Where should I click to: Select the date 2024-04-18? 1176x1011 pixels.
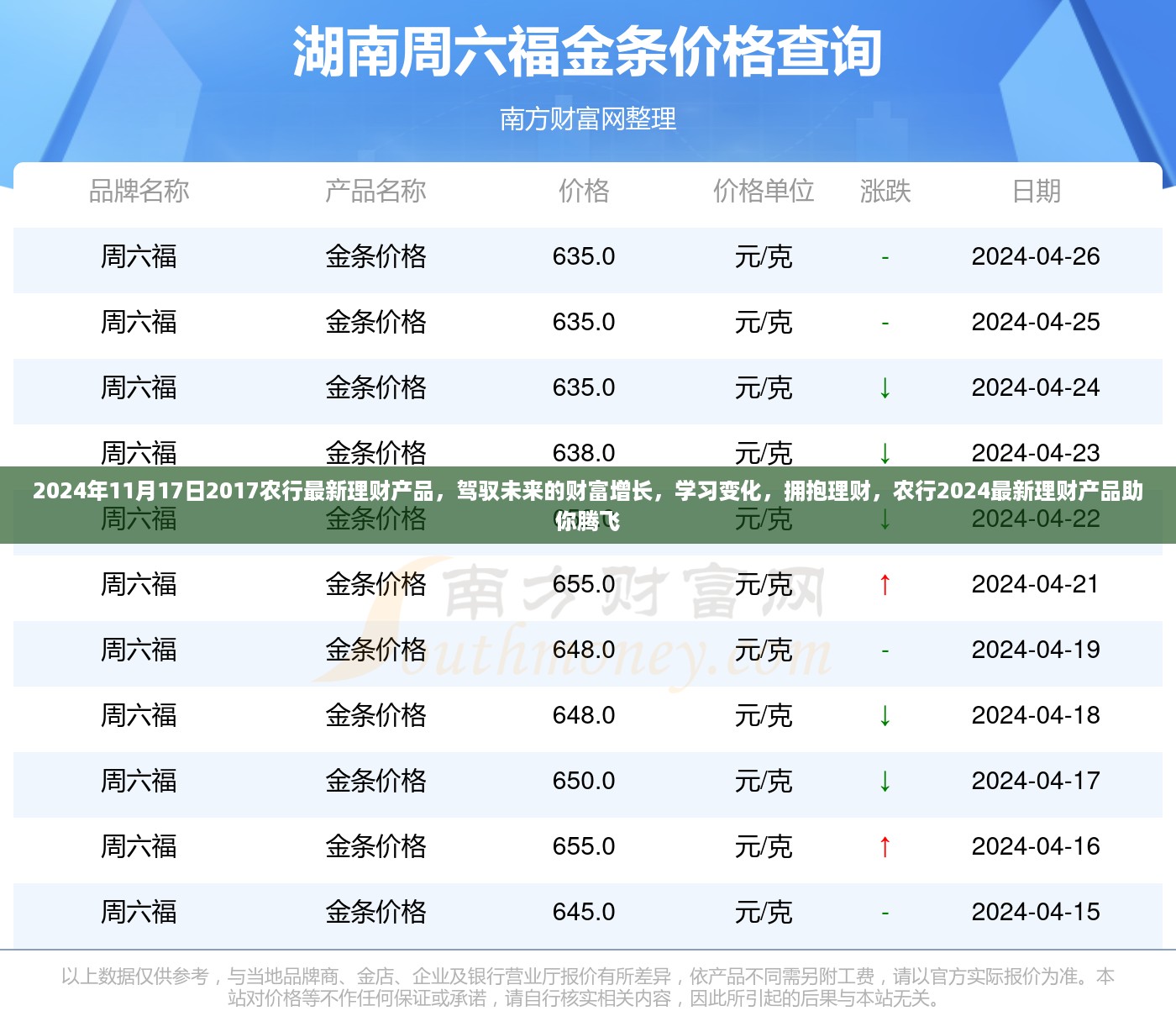[x=1036, y=715]
